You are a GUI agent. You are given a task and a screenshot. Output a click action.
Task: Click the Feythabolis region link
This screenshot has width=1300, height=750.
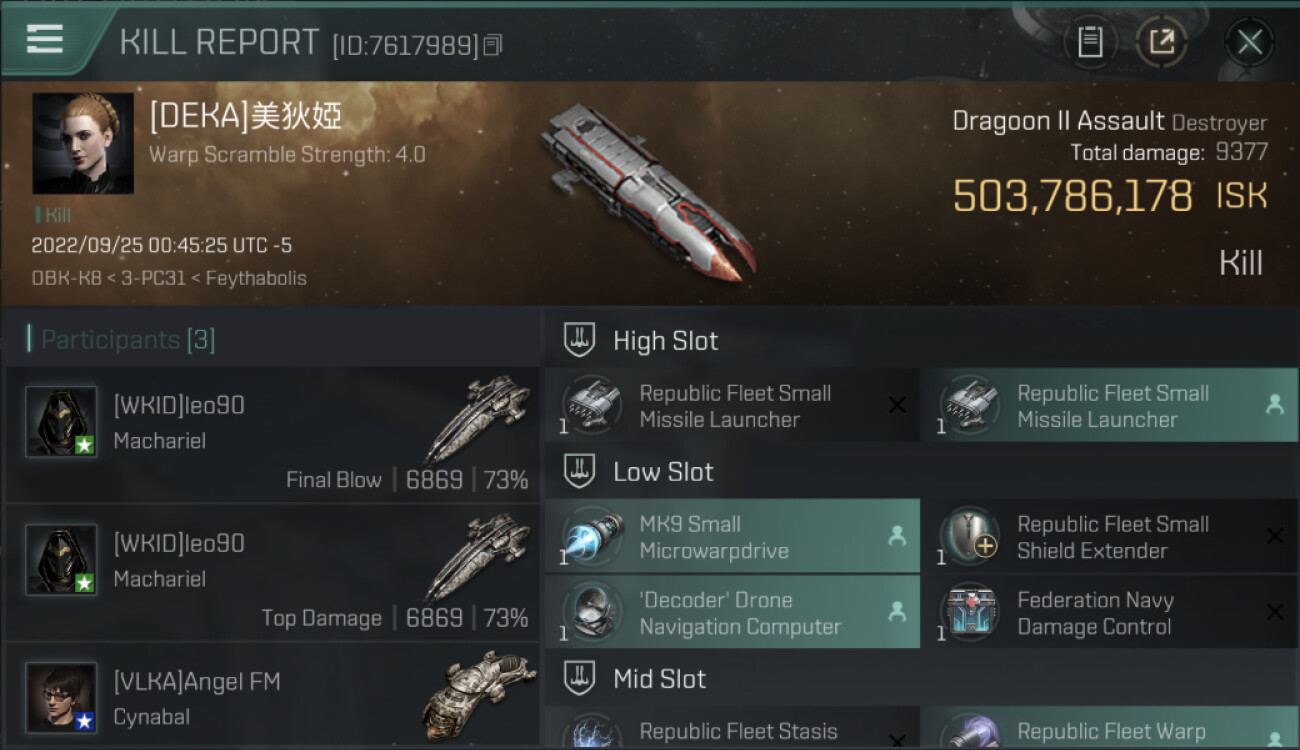pos(256,278)
